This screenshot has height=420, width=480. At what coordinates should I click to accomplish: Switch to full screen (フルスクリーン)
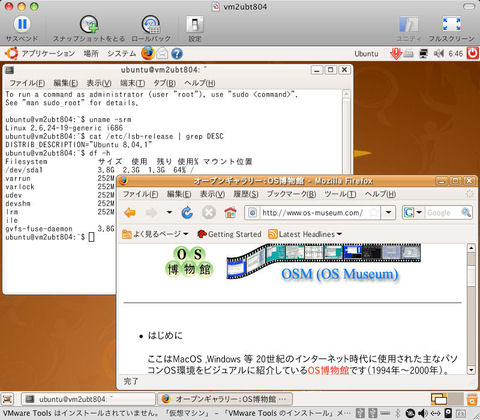tap(451, 25)
